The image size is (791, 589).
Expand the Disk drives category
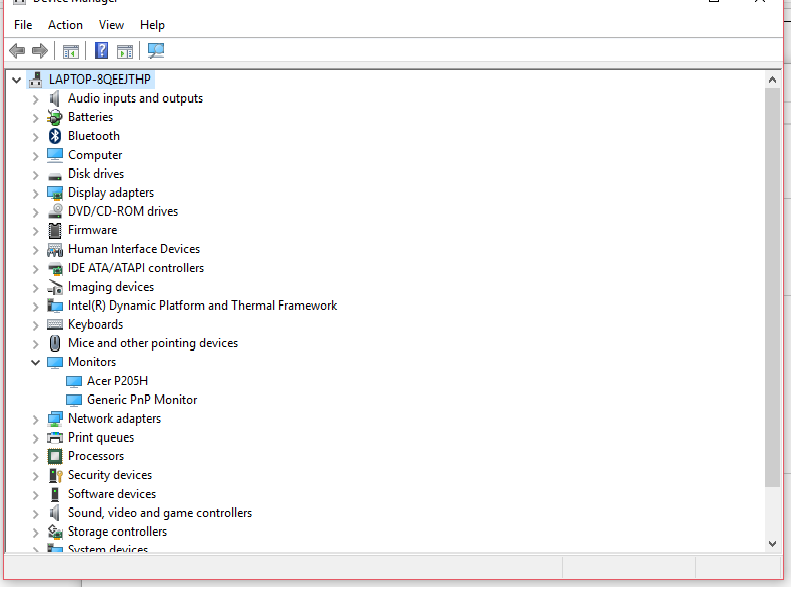pos(35,175)
